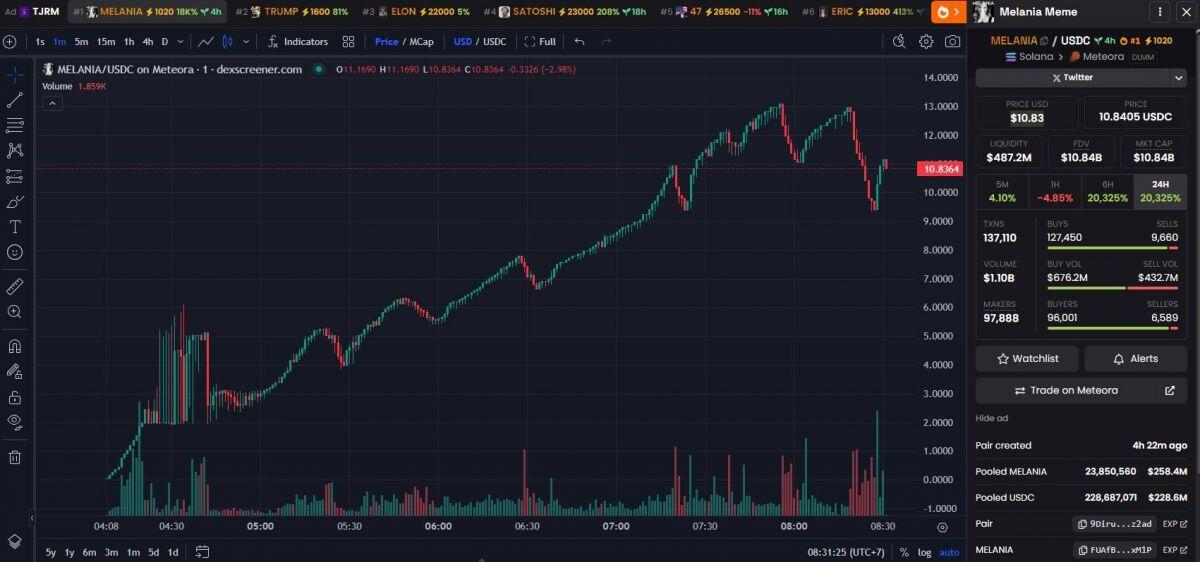Select the D daily interval
Viewport: 1200px width, 562px height.
coord(165,42)
